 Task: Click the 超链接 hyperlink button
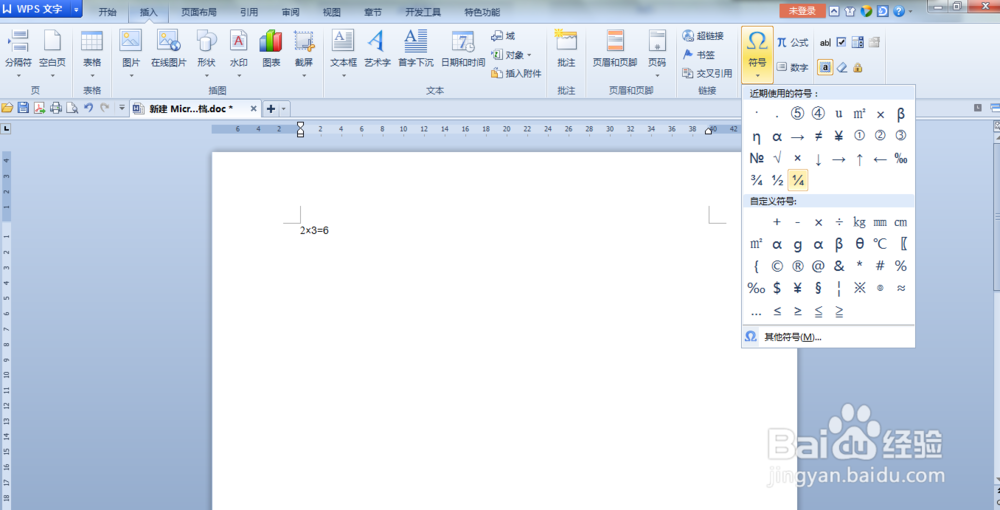click(x=703, y=36)
